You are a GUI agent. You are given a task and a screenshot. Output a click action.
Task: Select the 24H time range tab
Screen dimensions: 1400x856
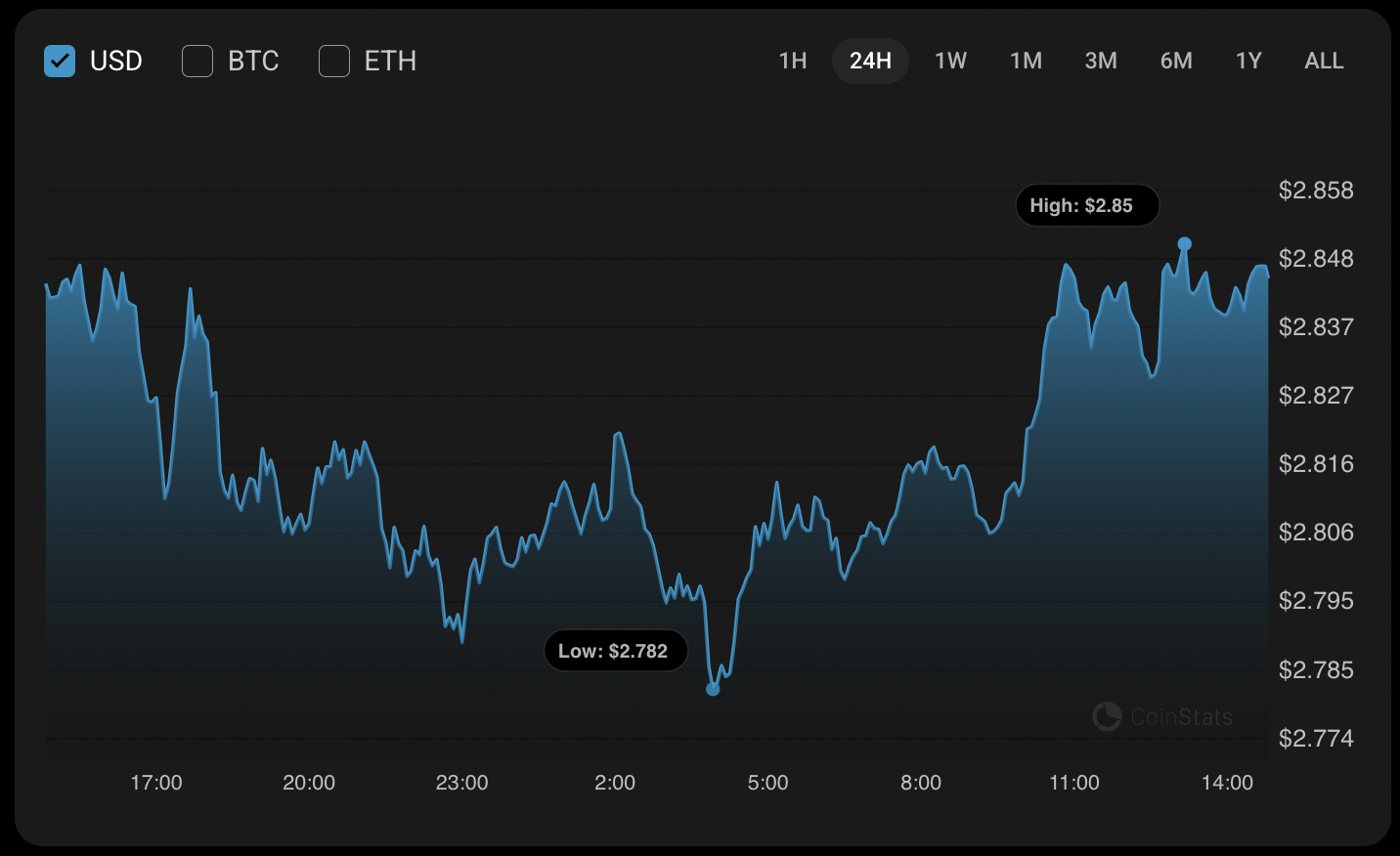pyautogui.click(x=870, y=61)
